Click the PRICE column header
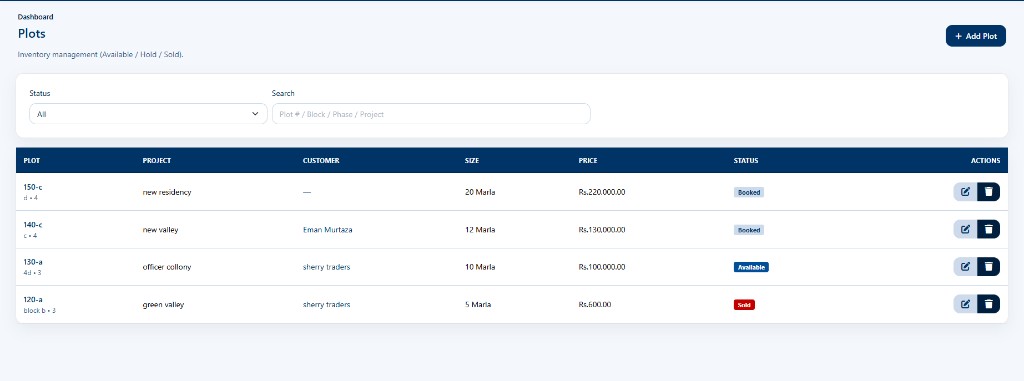The height and width of the screenshot is (381, 1024). pos(588,161)
